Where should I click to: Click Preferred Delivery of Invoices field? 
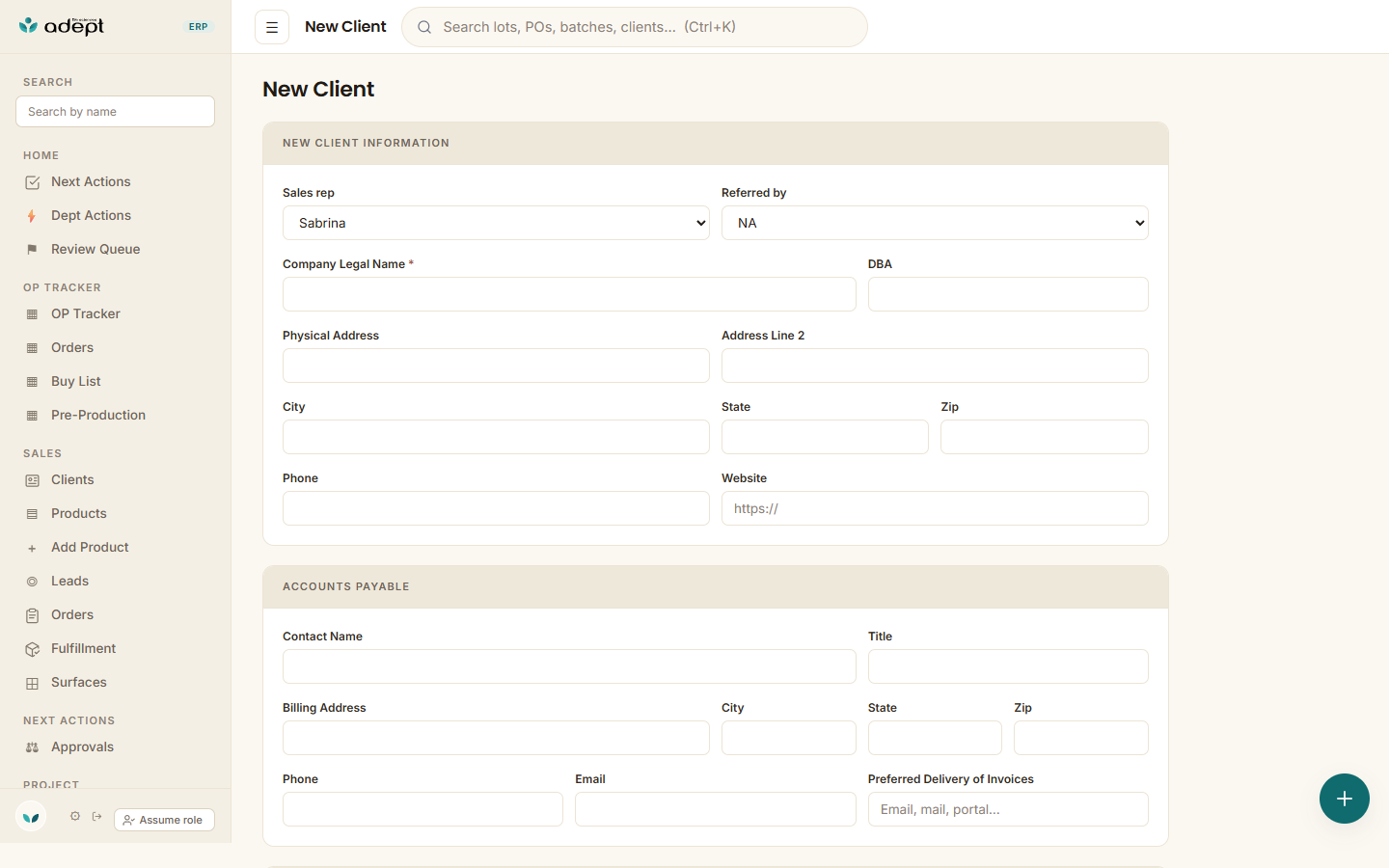coord(1008,809)
